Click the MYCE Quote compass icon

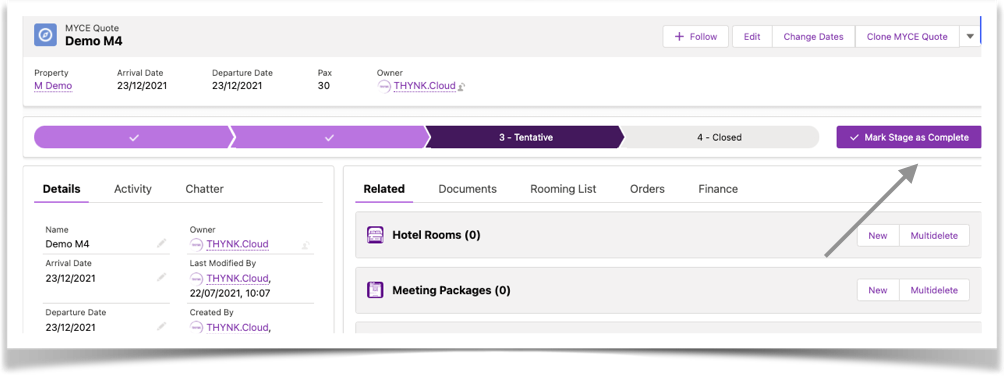[45, 35]
